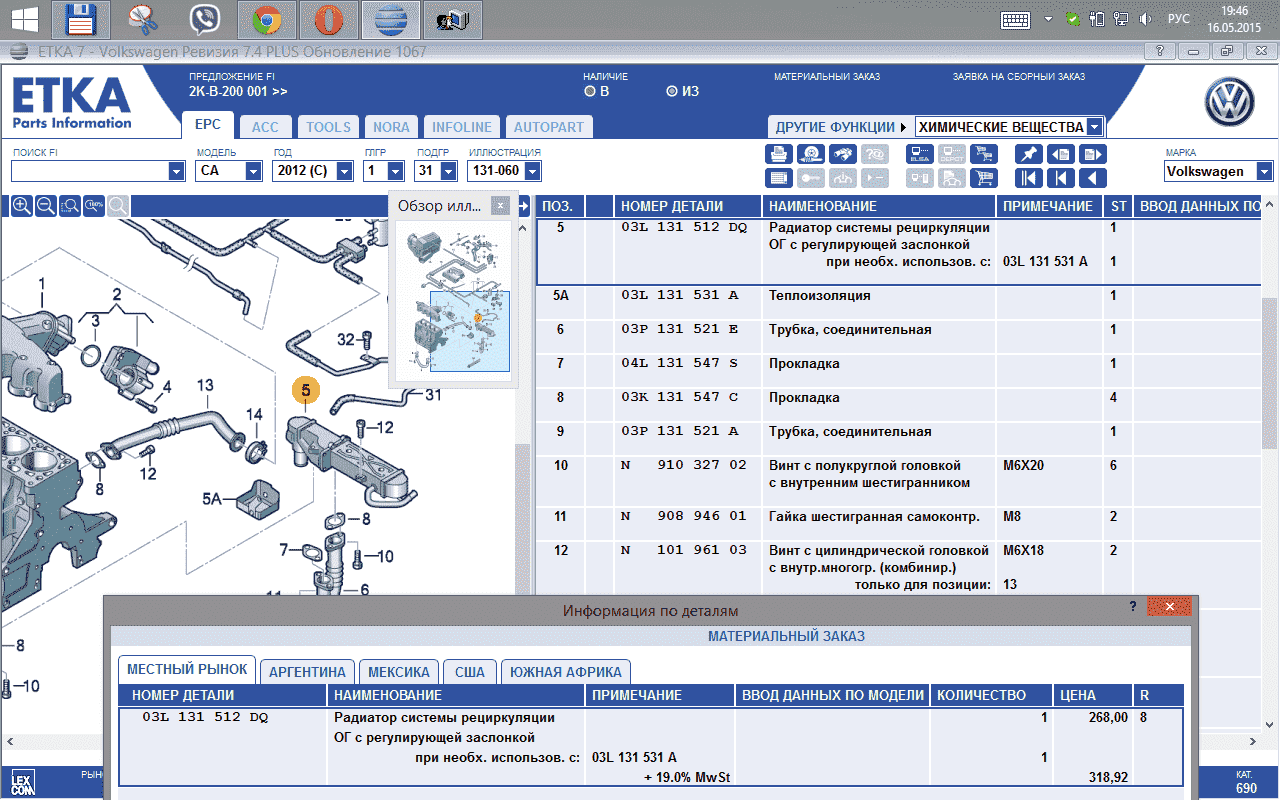Open the ГЛГР dropdown

[x=395, y=171]
